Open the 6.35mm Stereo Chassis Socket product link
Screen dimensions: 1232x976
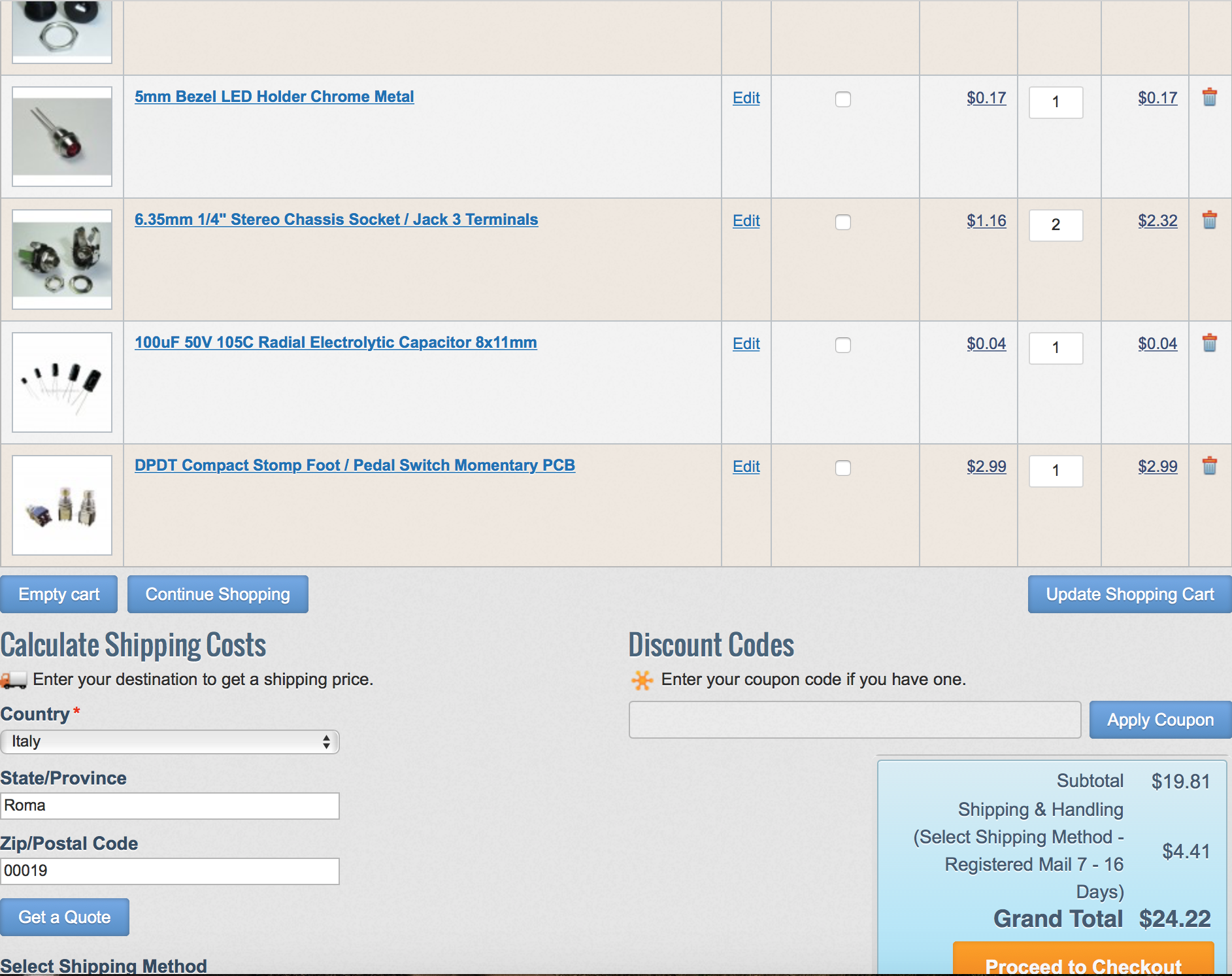pyautogui.click(x=336, y=220)
